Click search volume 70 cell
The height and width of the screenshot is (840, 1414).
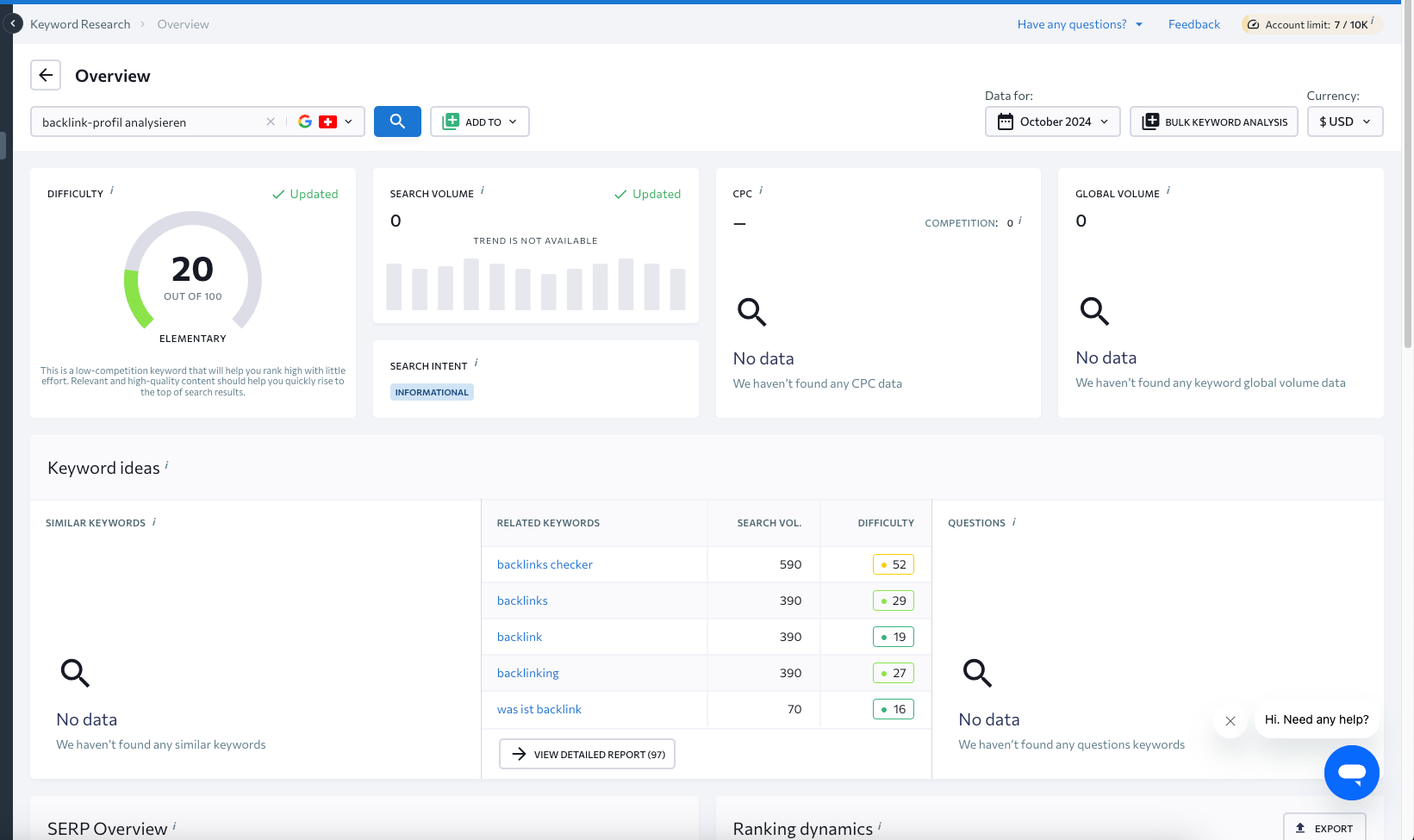click(763, 709)
